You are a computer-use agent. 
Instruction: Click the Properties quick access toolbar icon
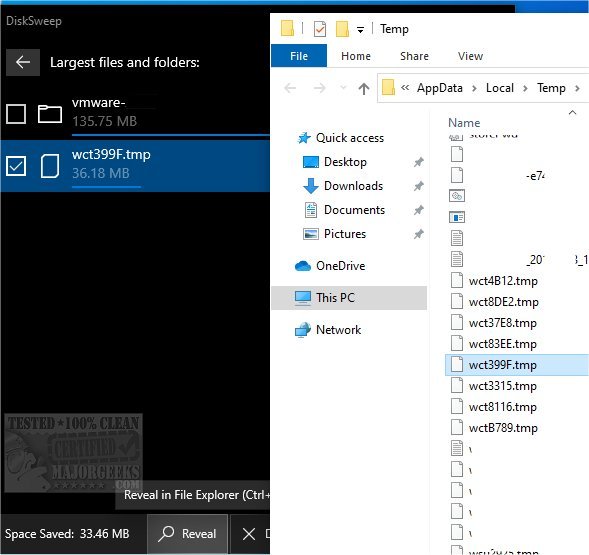pos(320,29)
